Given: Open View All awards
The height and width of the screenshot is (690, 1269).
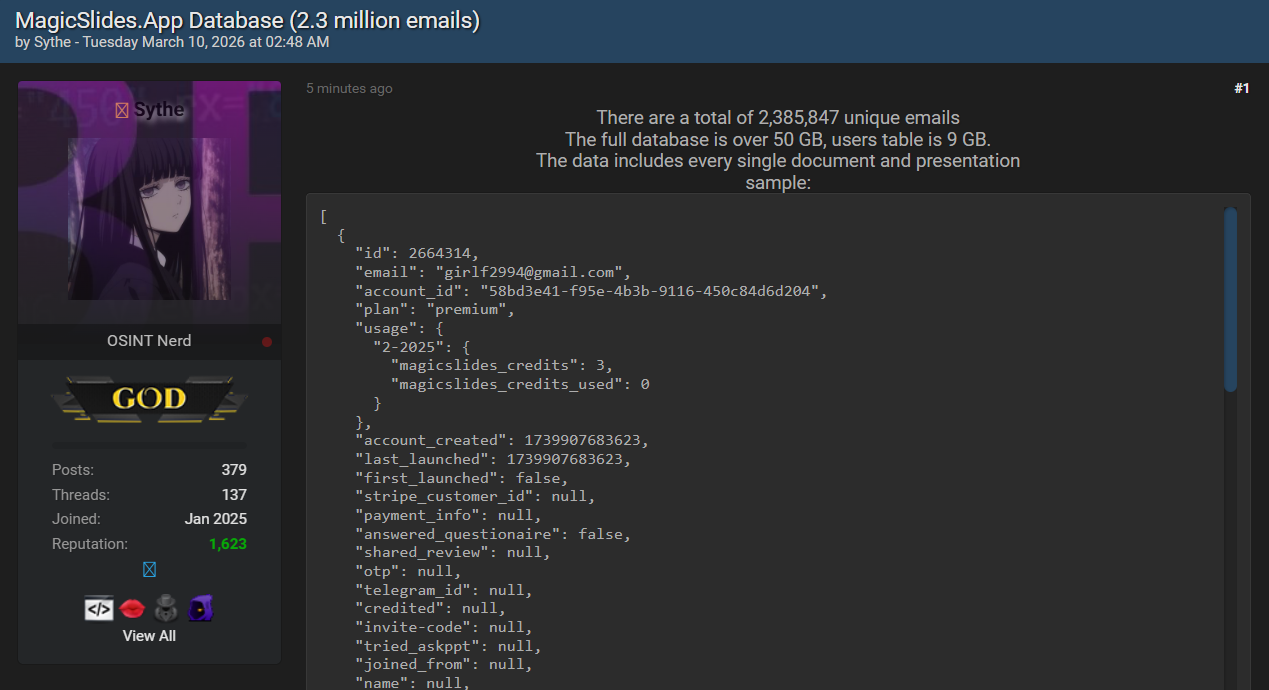Looking at the screenshot, I should (149, 636).
